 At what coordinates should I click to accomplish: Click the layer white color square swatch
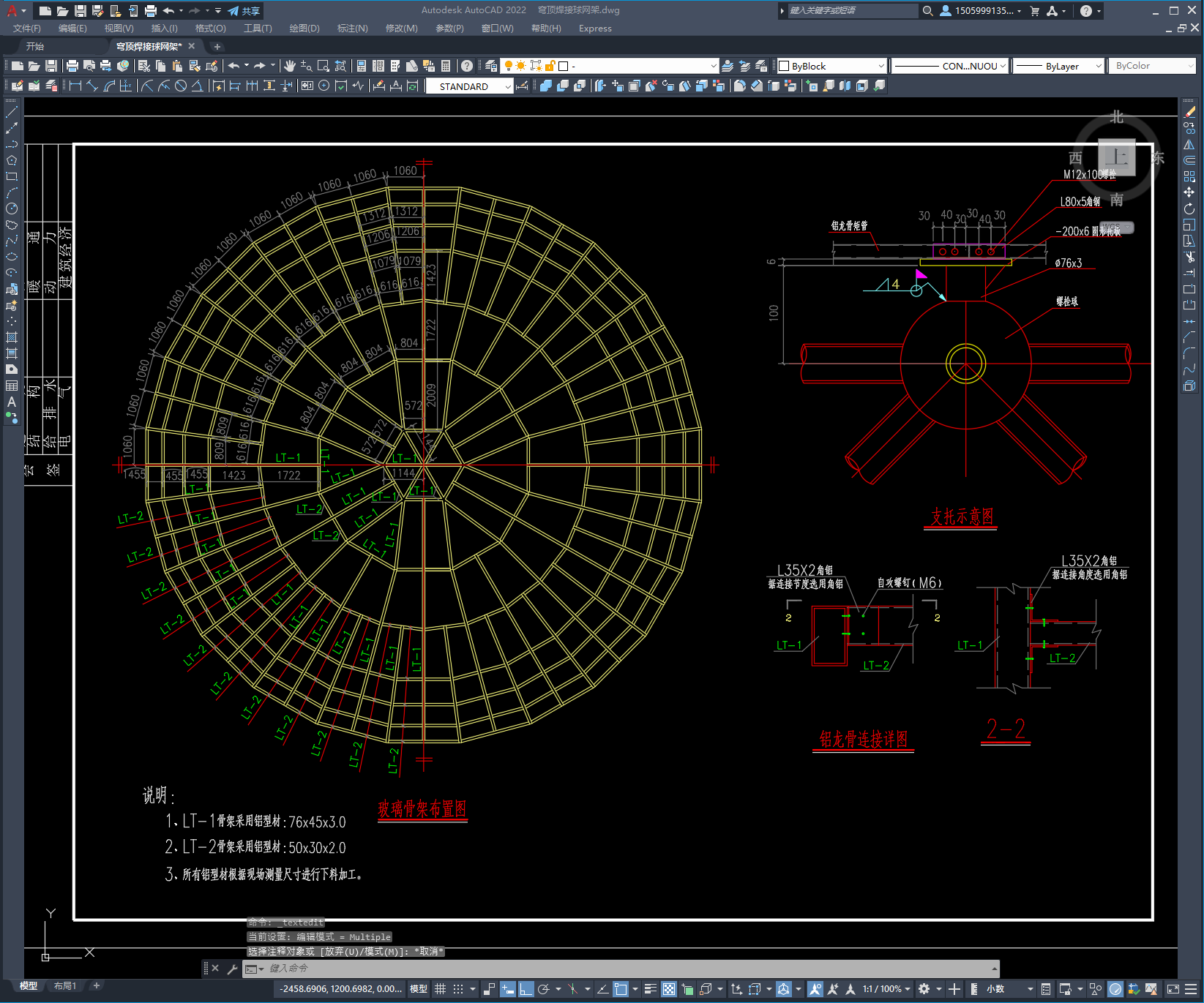[563, 66]
